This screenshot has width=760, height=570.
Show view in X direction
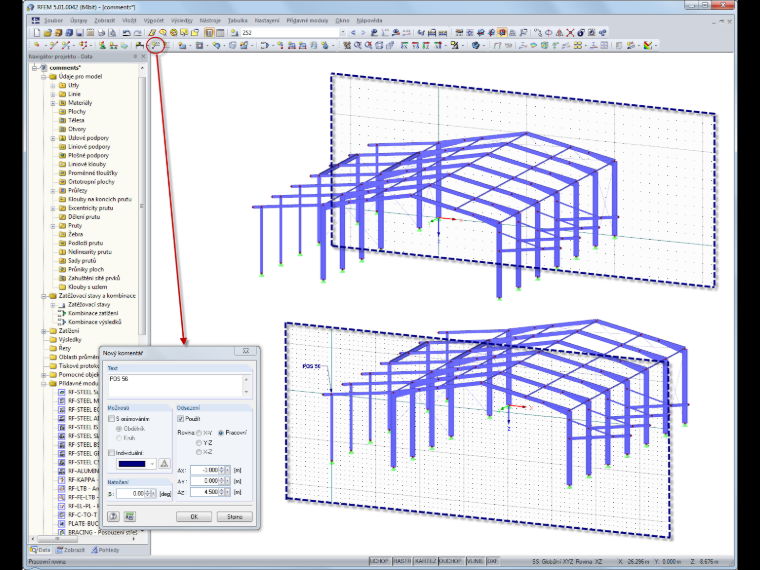(405, 45)
